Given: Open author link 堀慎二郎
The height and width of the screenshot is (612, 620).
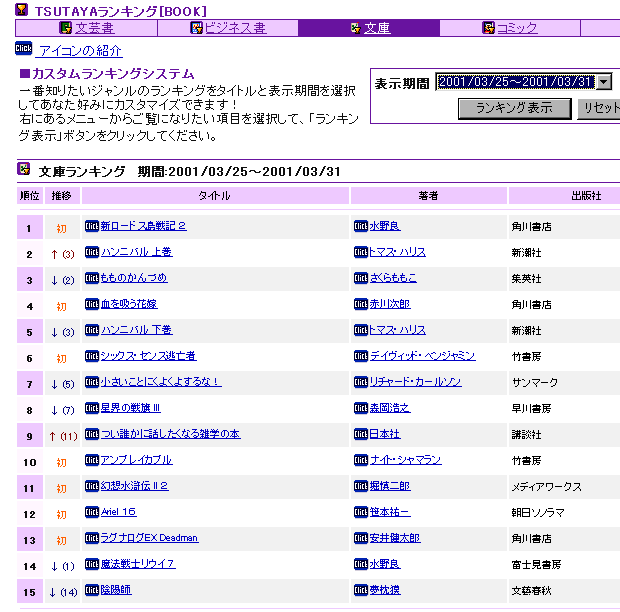Looking at the screenshot, I should (x=390, y=486).
